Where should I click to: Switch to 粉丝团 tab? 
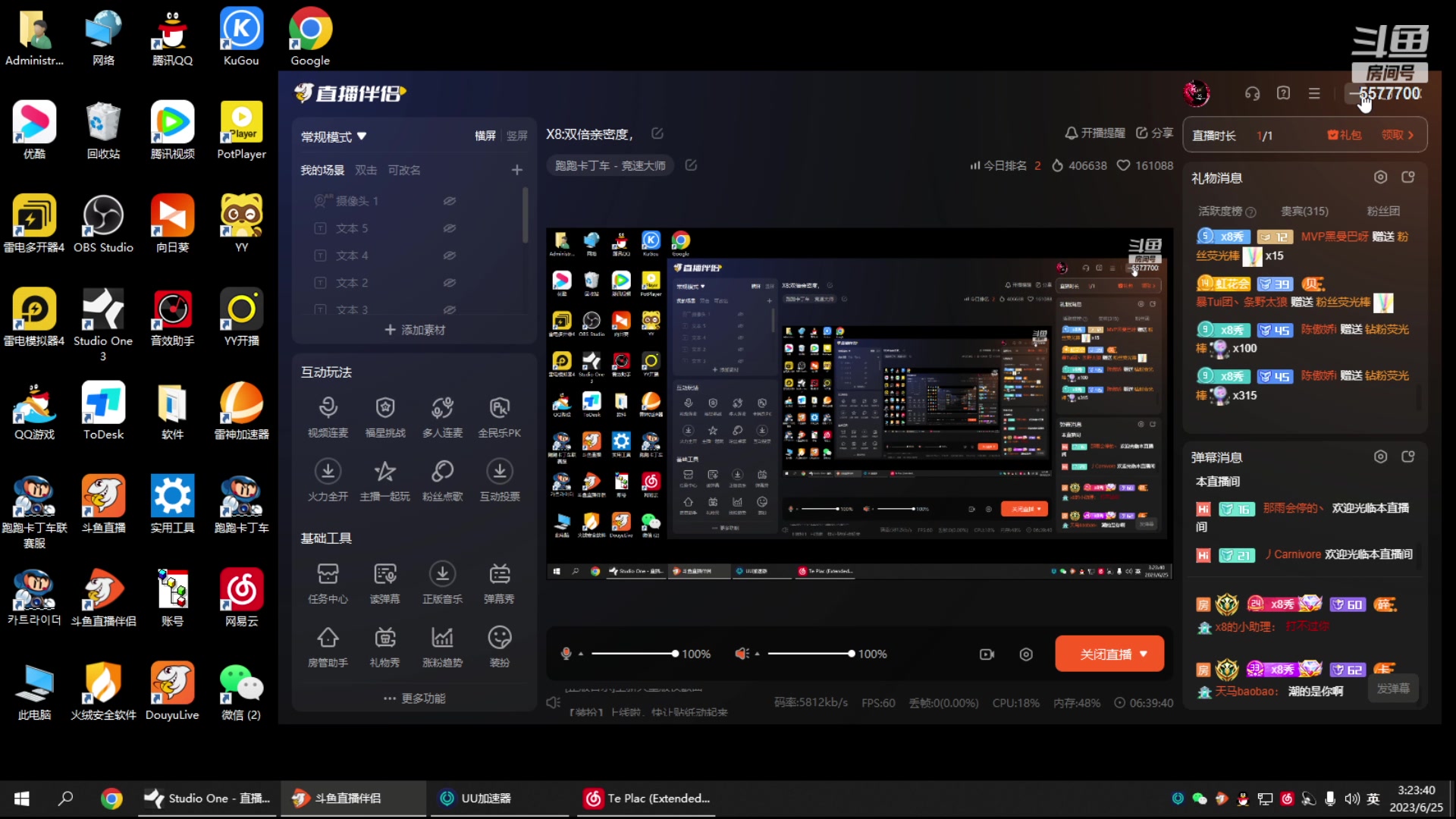[1383, 211]
